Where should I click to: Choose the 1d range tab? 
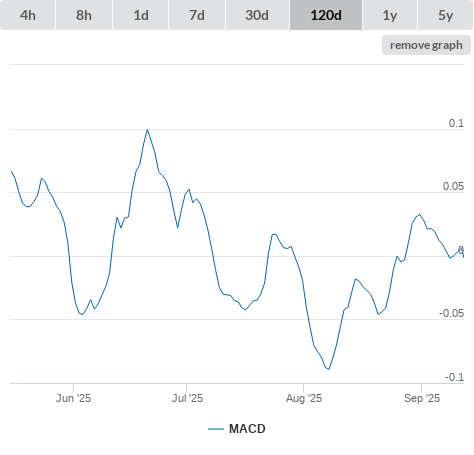coord(141,15)
